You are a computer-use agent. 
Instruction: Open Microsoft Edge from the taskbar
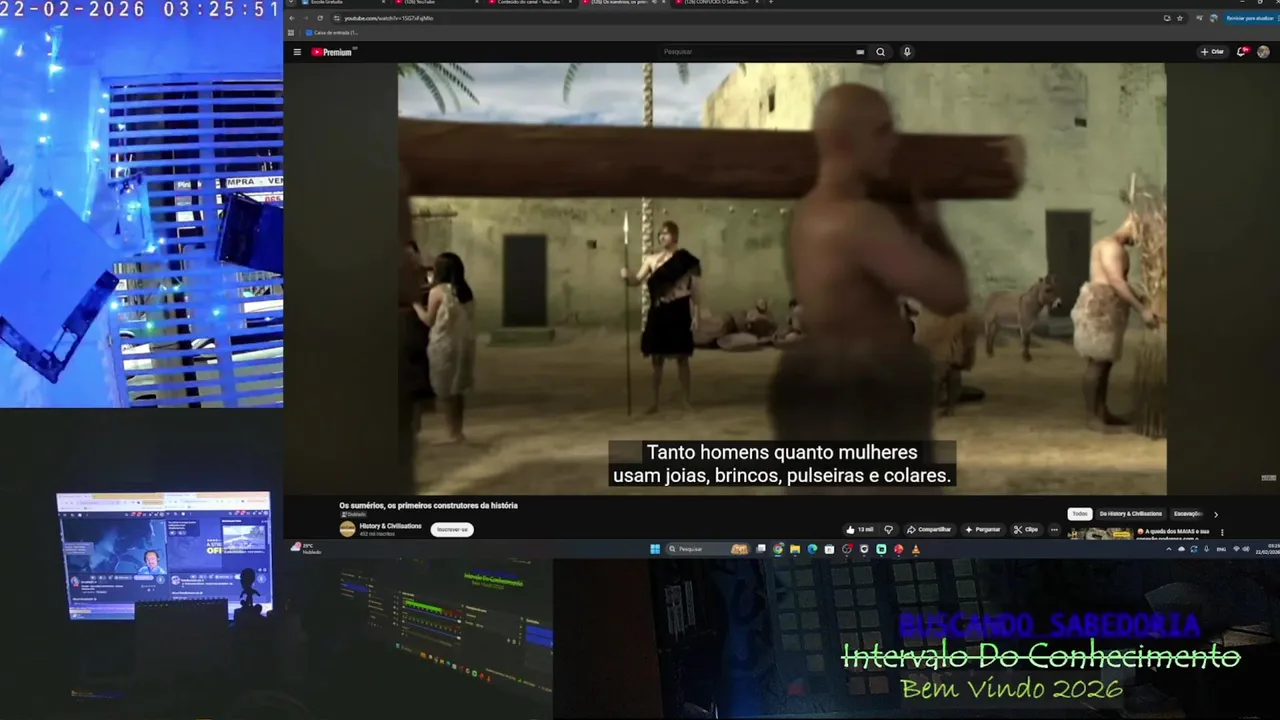812,549
